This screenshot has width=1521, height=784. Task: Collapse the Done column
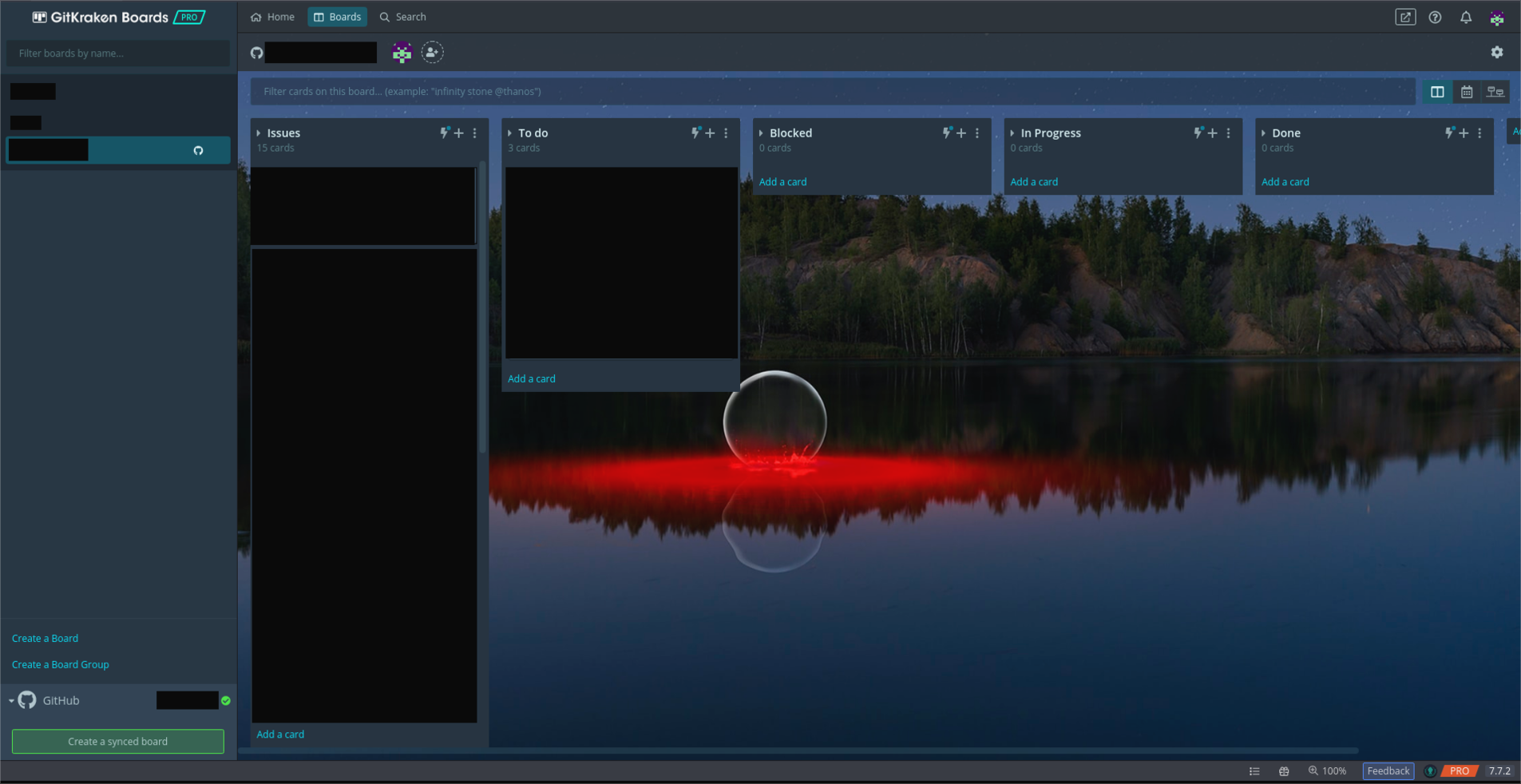coord(1263,133)
